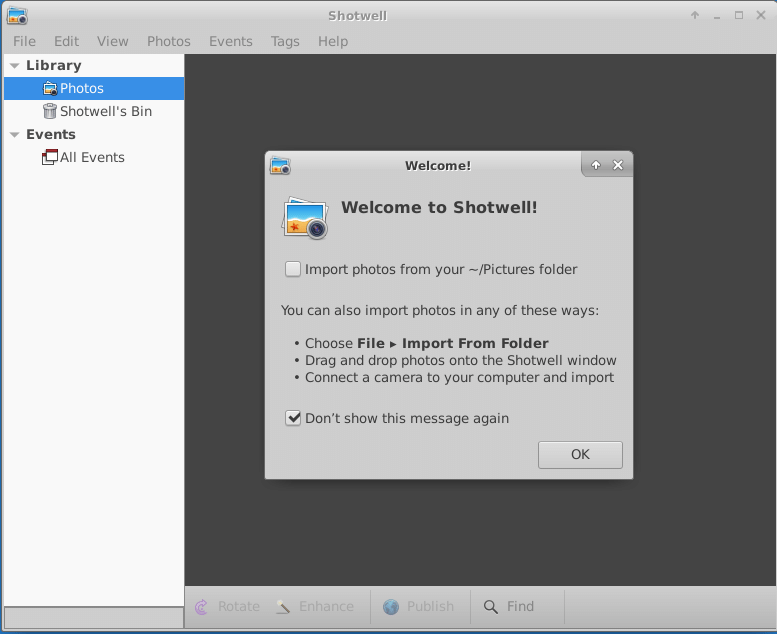Viewport: 777px width, 634px height.
Task: Click the Rotate label in toolbar
Action: 239,606
